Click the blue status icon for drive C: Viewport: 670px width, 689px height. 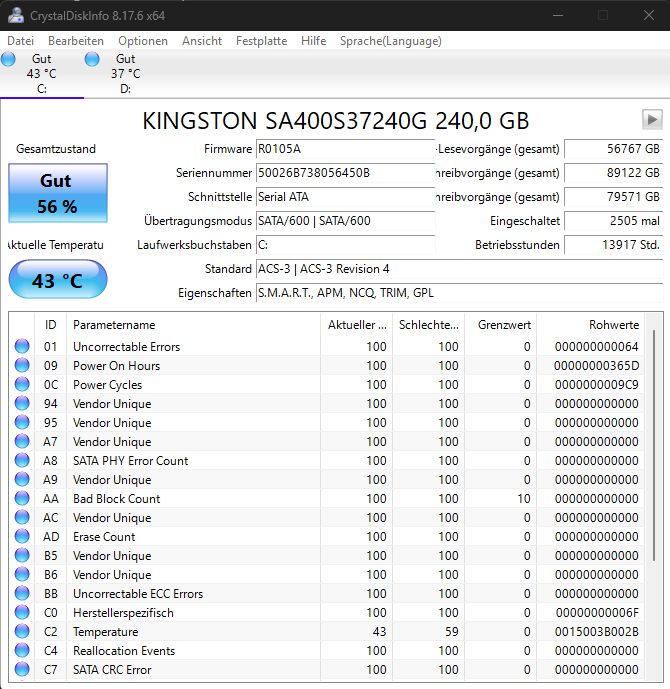pos(8,59)
